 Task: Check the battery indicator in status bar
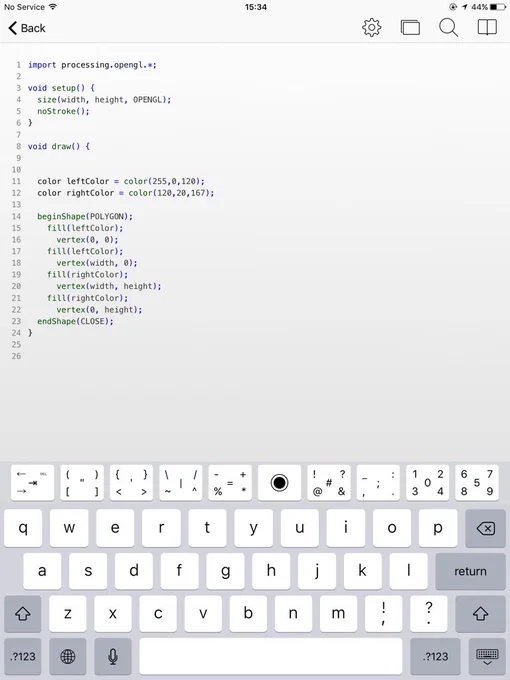pos(498,7)
